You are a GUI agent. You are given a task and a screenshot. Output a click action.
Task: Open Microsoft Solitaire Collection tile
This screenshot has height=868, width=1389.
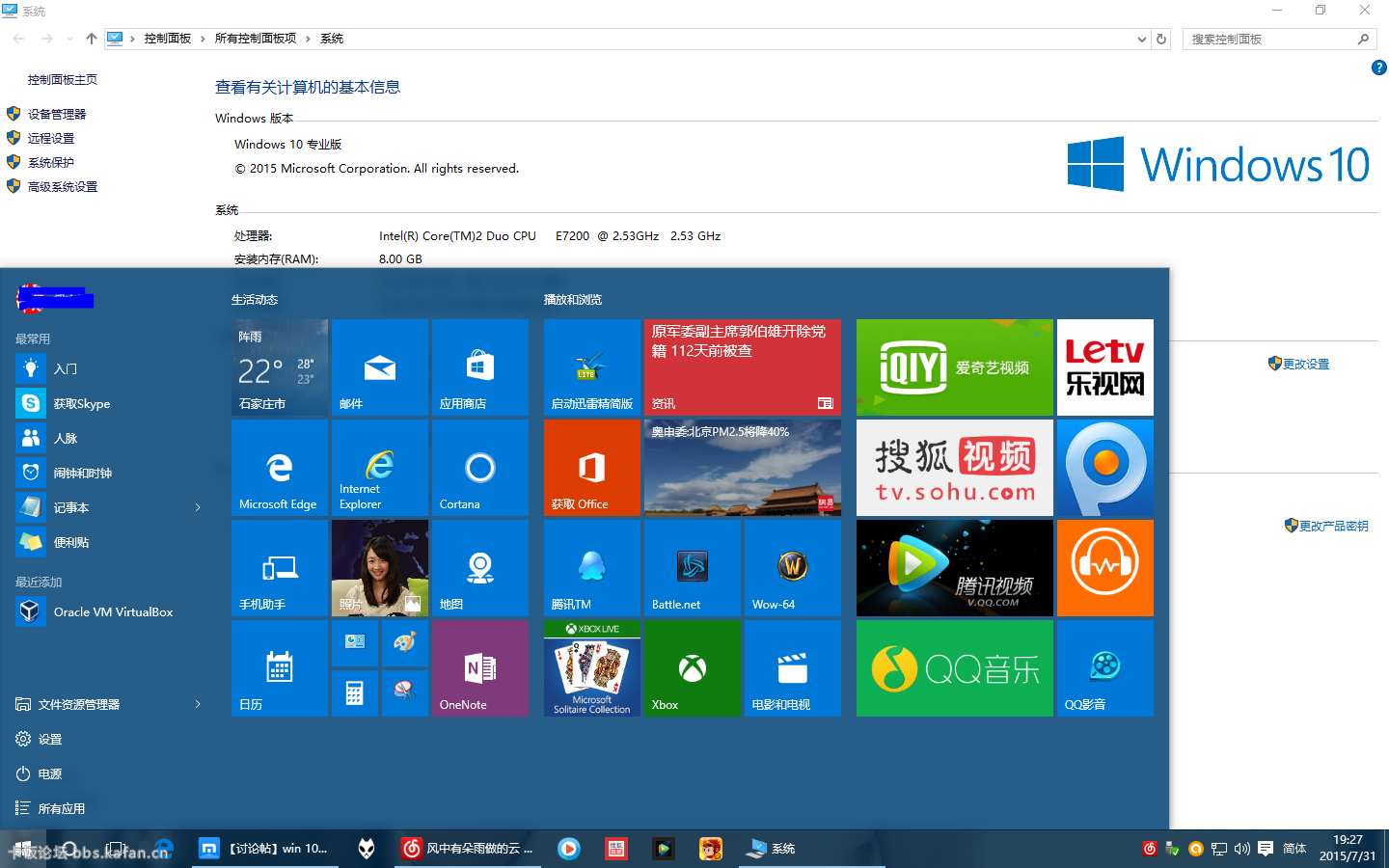pyautogui.click(x=592, y=668)
